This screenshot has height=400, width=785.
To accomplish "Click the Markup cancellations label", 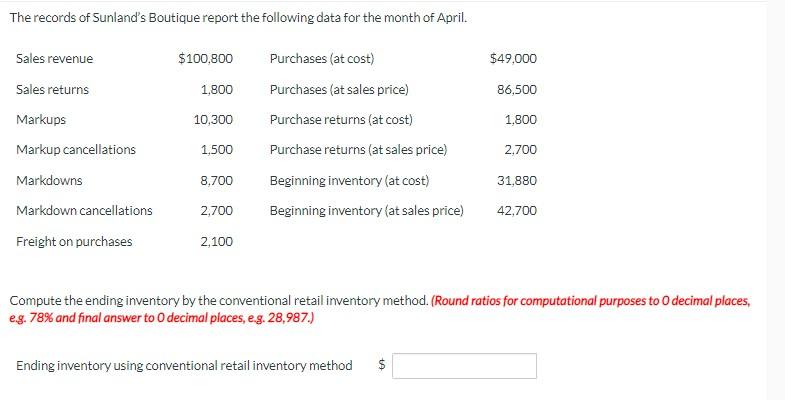I will [76, 150].
